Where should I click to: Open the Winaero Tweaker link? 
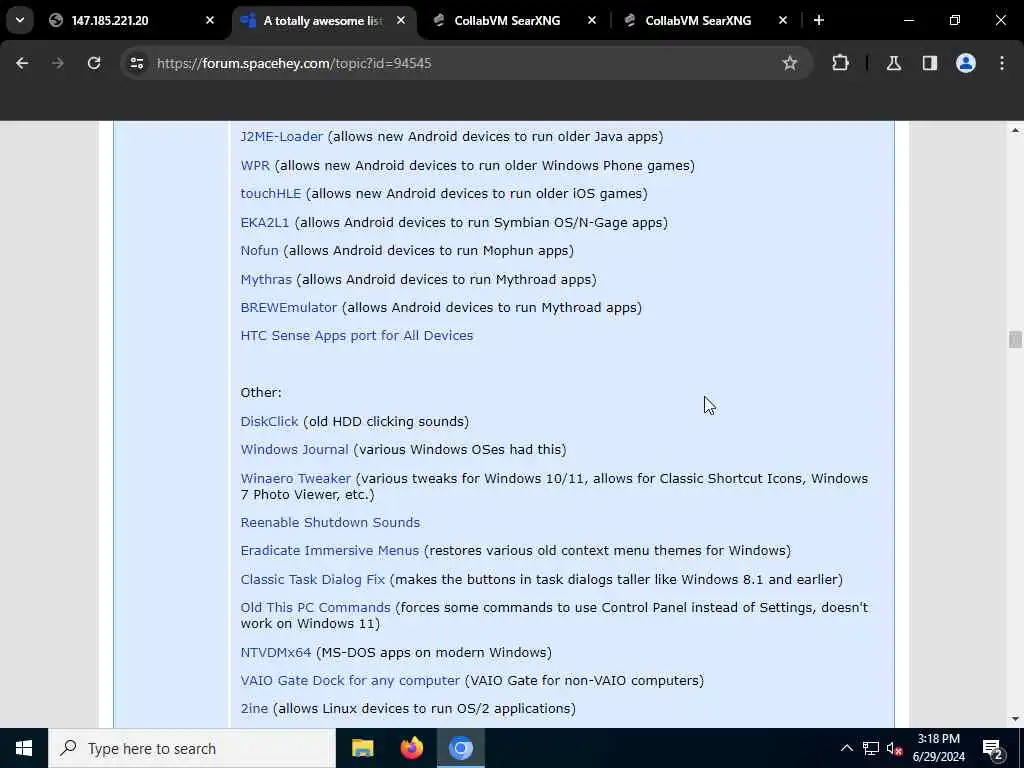[x=295, y=478]
